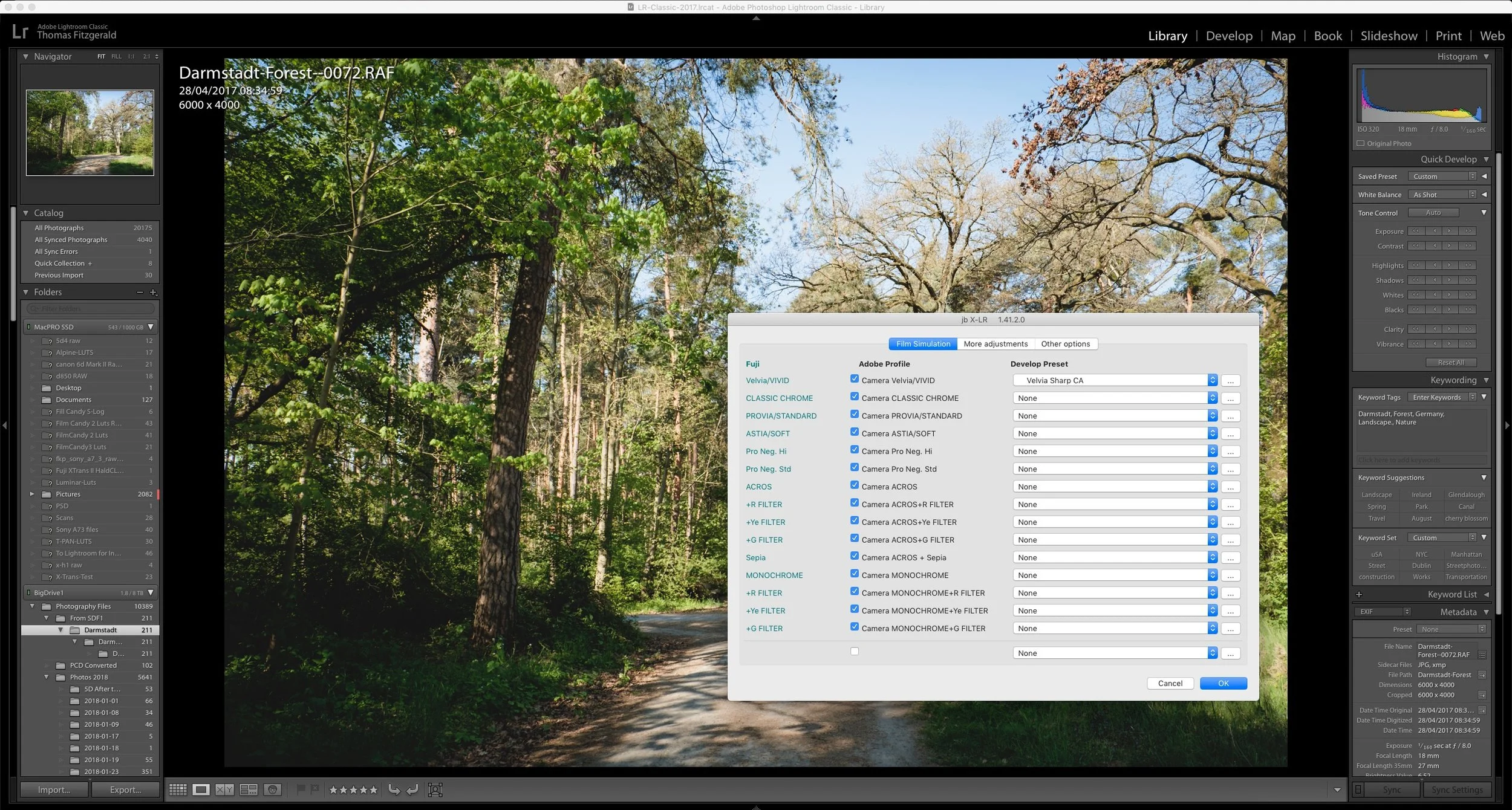Toggle Original Photo checkbox under histogram

[1361, 144]
